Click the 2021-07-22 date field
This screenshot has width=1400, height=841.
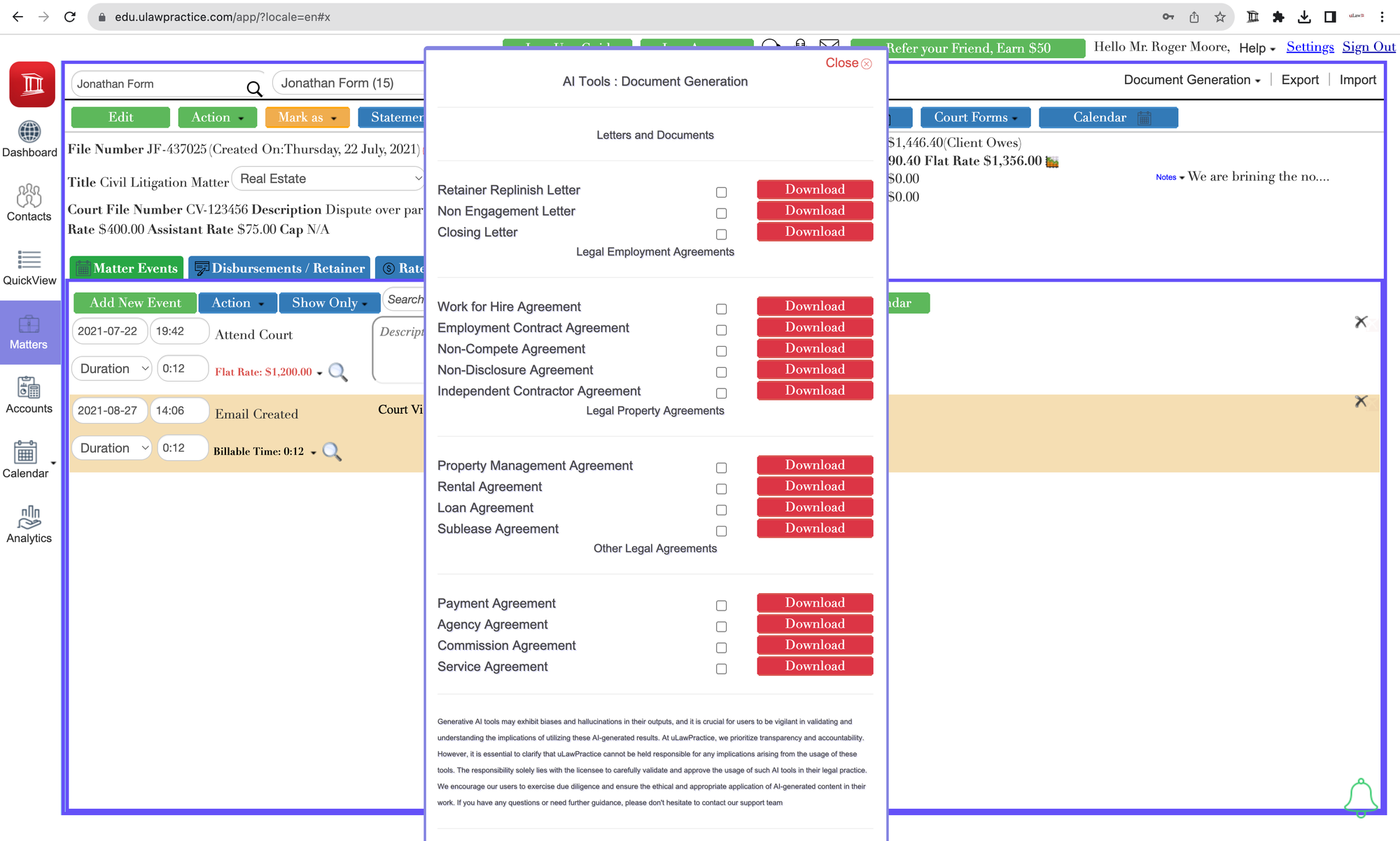click(108, 331)
